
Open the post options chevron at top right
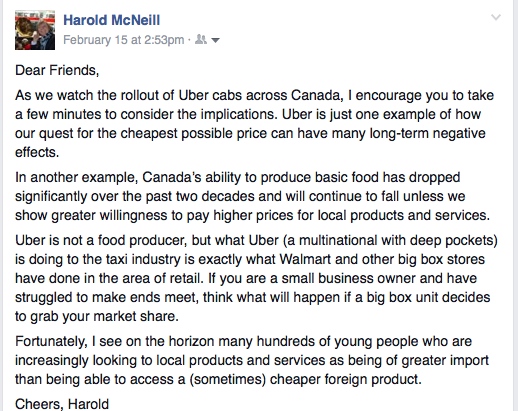pos(496,17)
